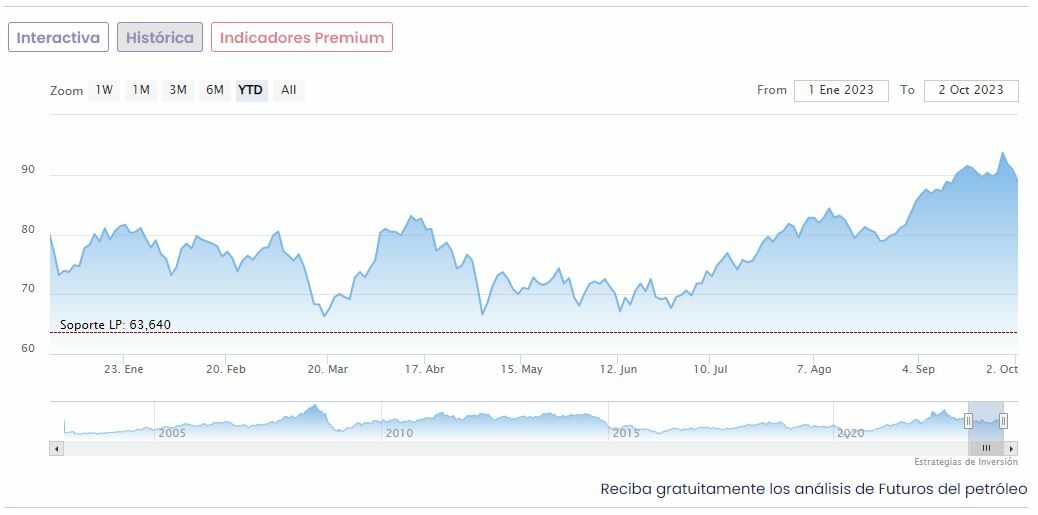Set zoom range to 1M
1038x515 pixels.
(x=141, y=90)
